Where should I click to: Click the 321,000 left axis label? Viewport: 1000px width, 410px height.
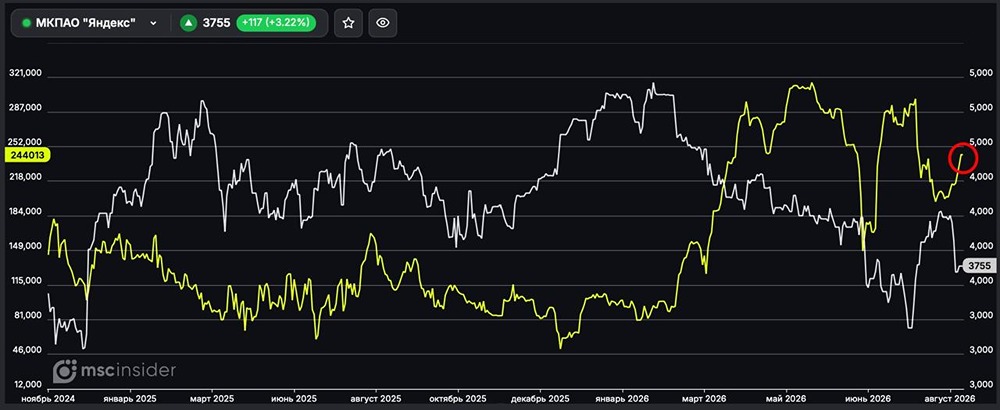(26, 74)
